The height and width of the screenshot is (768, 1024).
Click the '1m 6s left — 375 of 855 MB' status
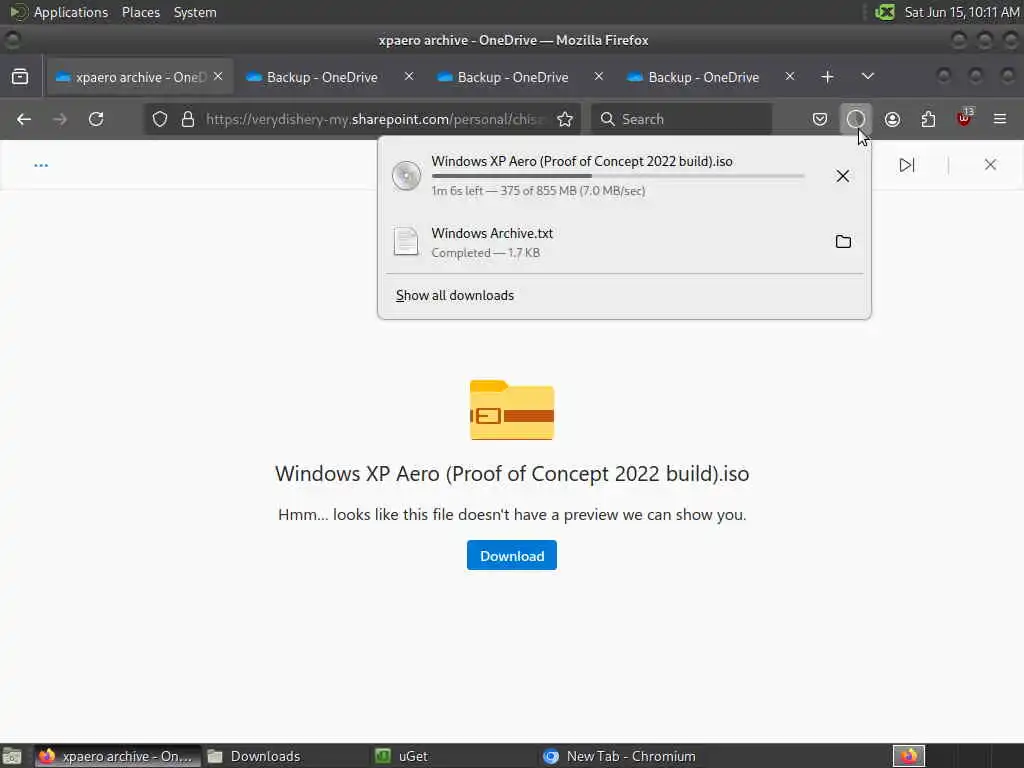click(538, 191)
